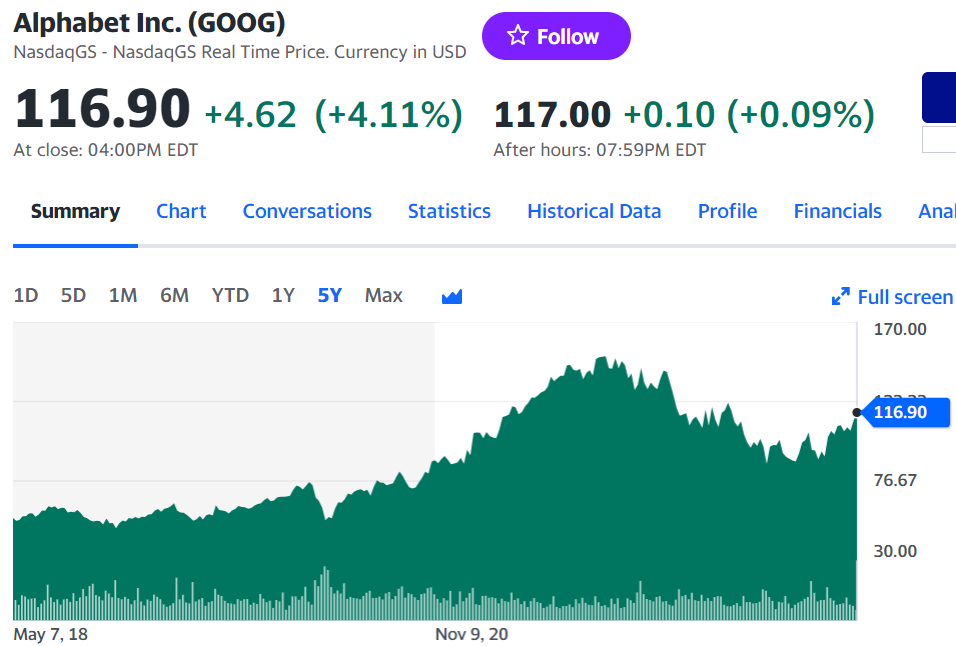Select the YTD time range

[x=230, y=296]
